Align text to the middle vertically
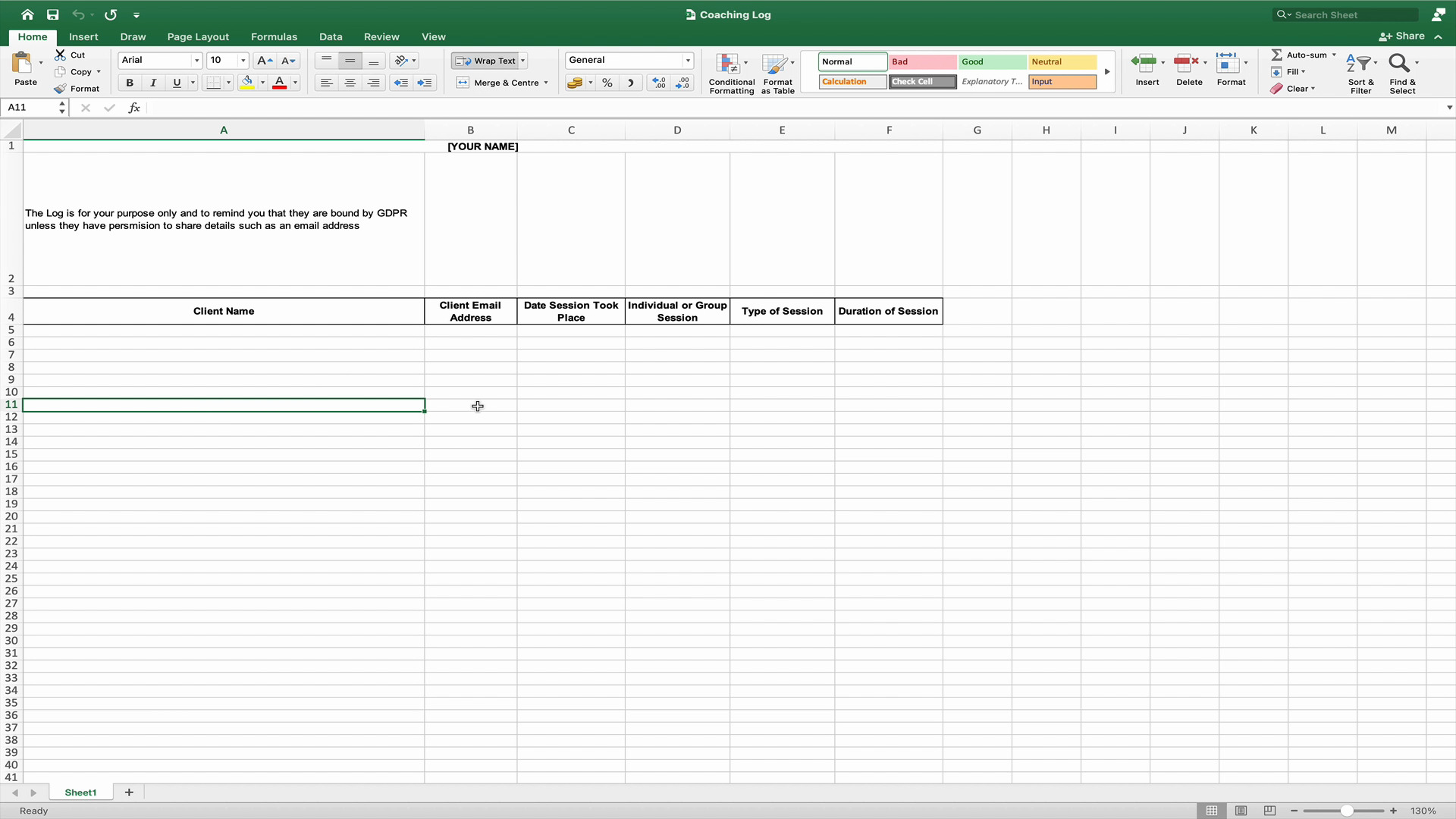 (350, 61)
